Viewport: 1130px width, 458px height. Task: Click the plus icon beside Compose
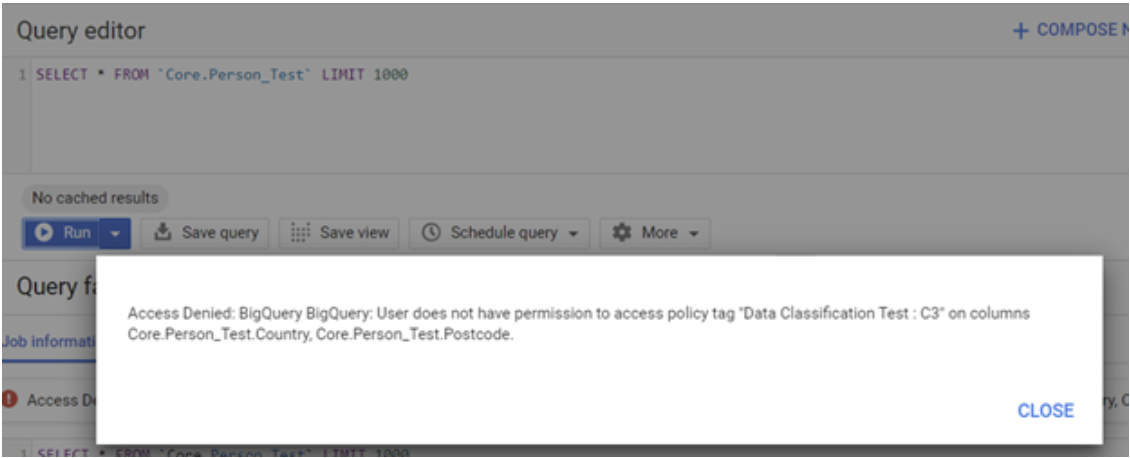point(1020,31)
